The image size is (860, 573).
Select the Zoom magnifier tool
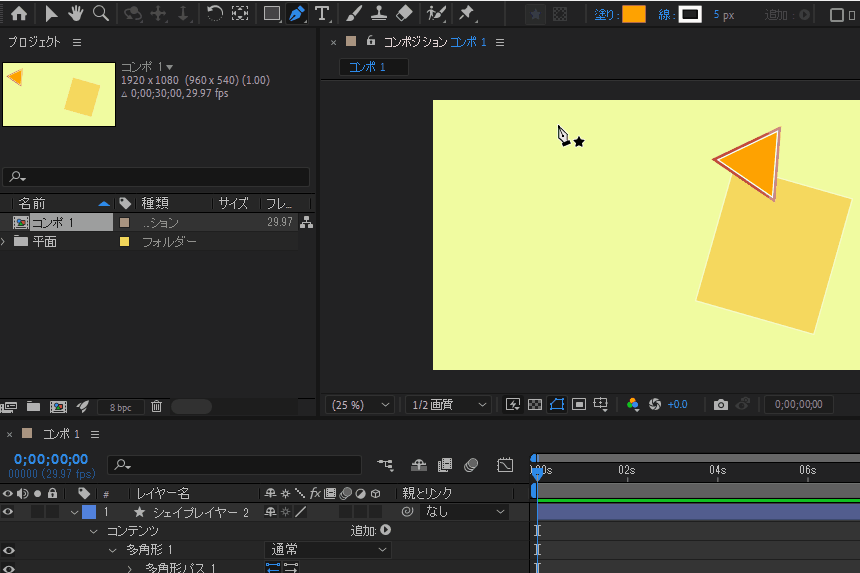[101, 14]
